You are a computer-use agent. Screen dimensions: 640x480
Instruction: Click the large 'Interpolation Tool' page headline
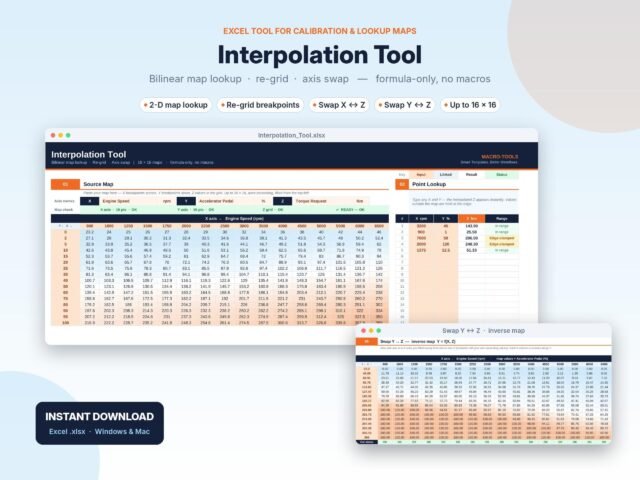pyautogui.click(x=320, y=55)
